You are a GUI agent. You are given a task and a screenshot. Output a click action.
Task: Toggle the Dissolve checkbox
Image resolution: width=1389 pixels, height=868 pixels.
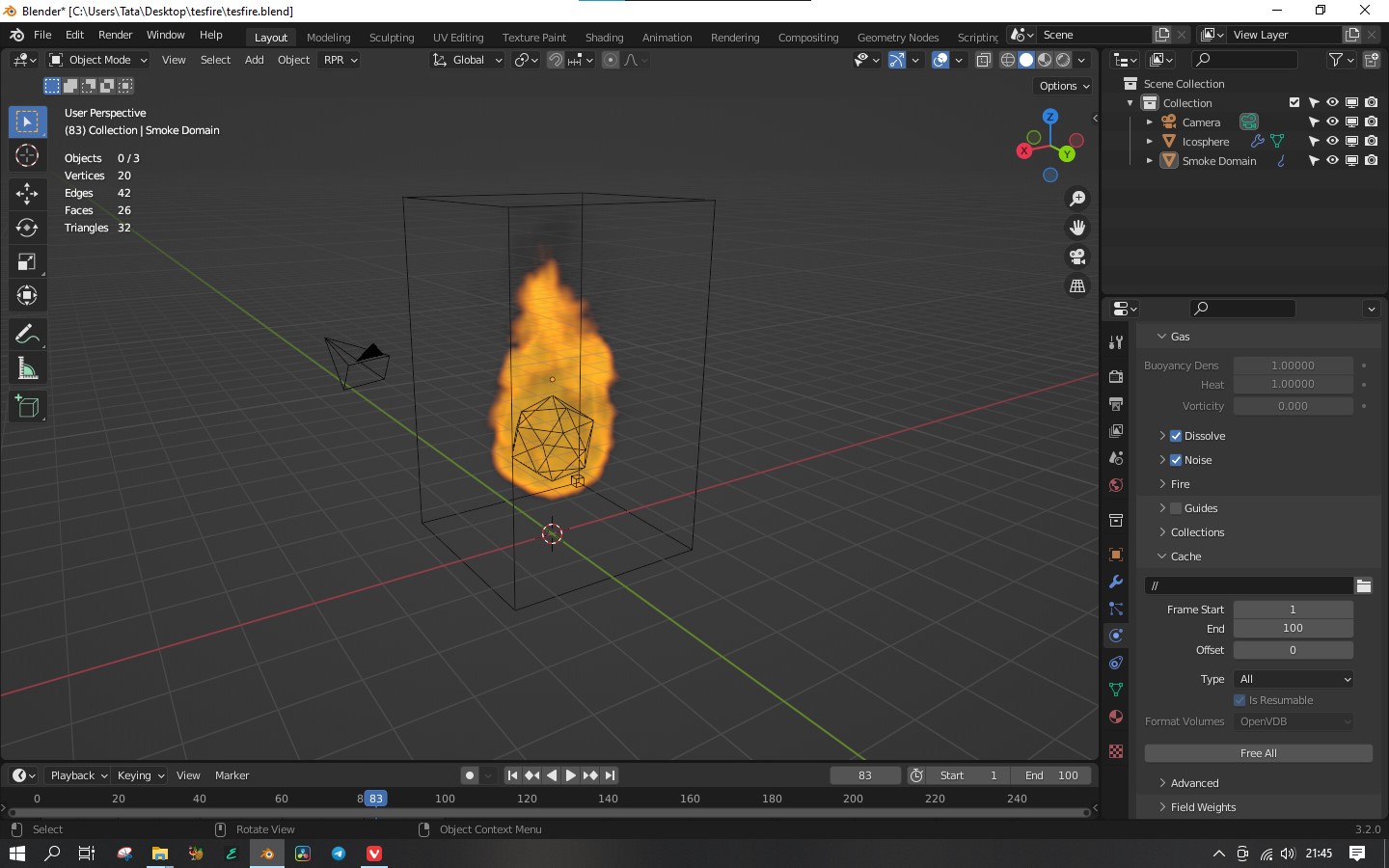tap(1176, 436)
